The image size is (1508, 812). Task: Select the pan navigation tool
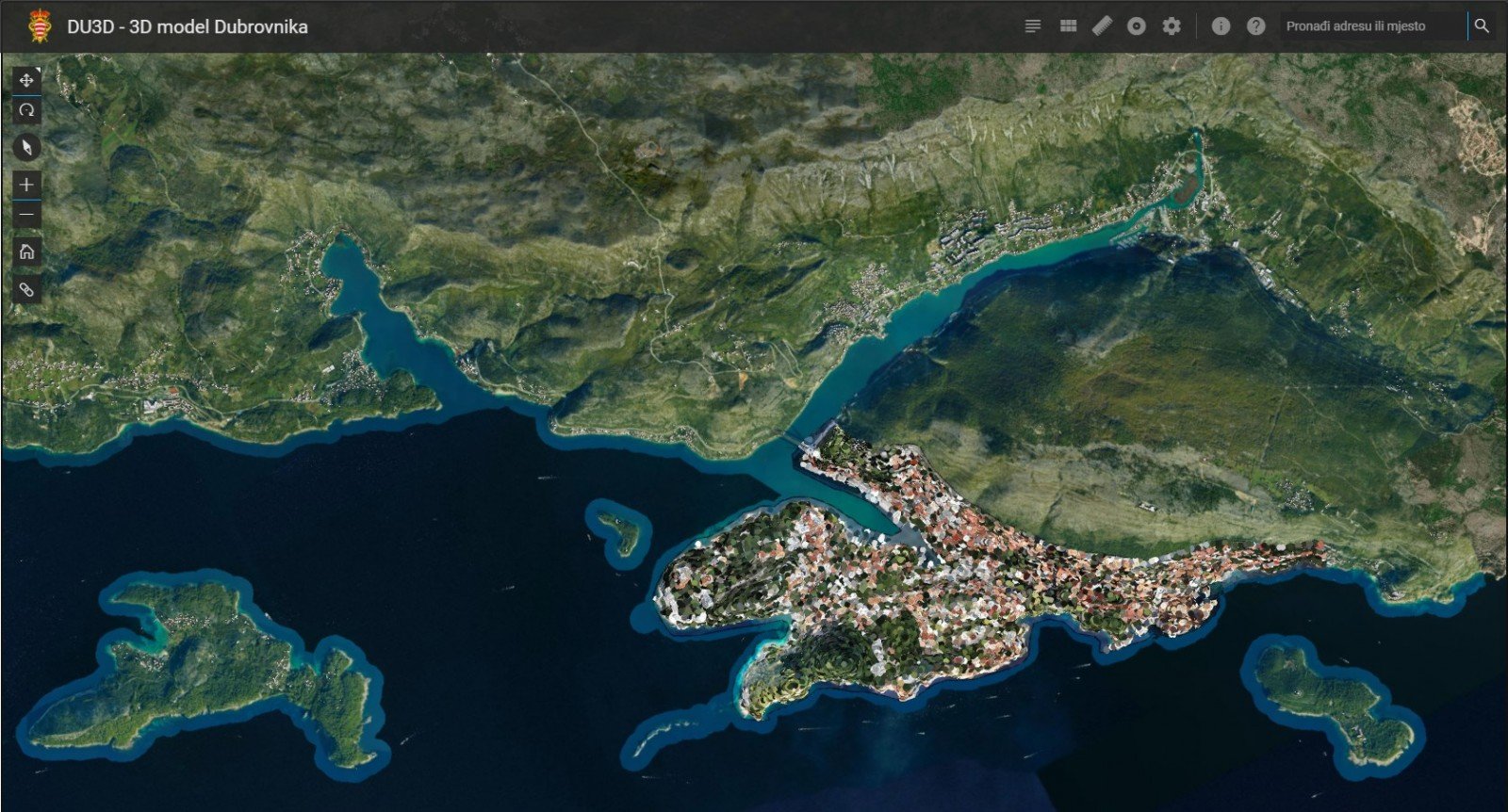26,80
